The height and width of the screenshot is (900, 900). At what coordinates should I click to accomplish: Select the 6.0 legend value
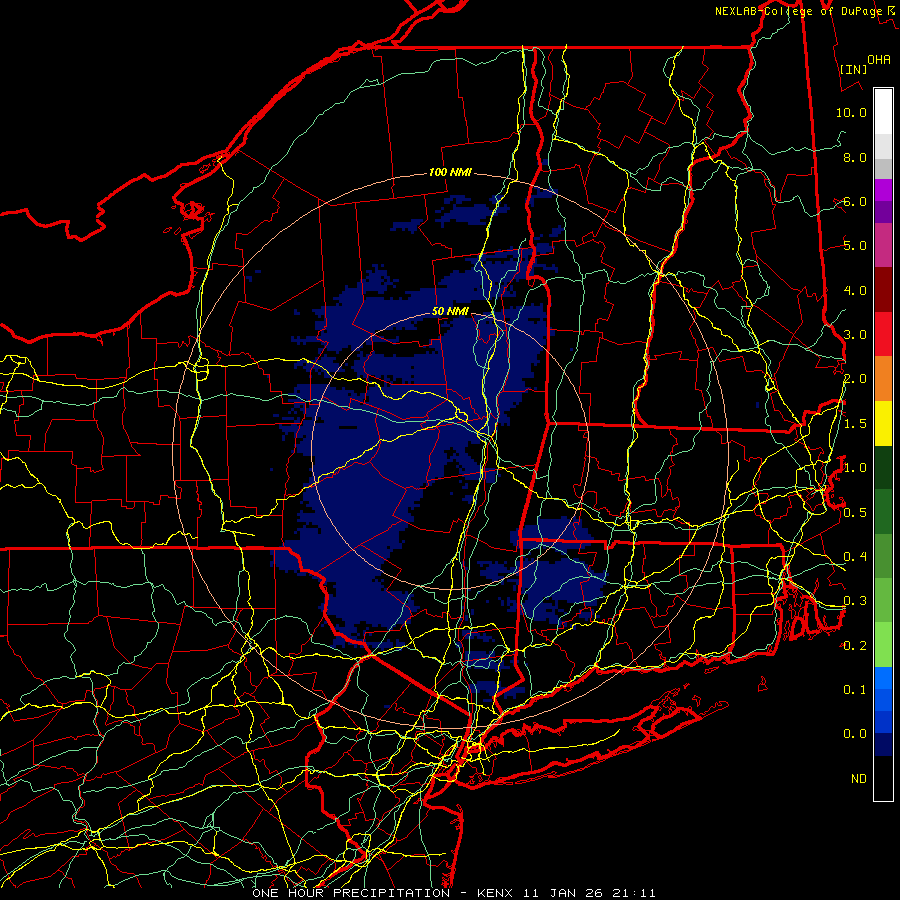click(x=855, y=201)
